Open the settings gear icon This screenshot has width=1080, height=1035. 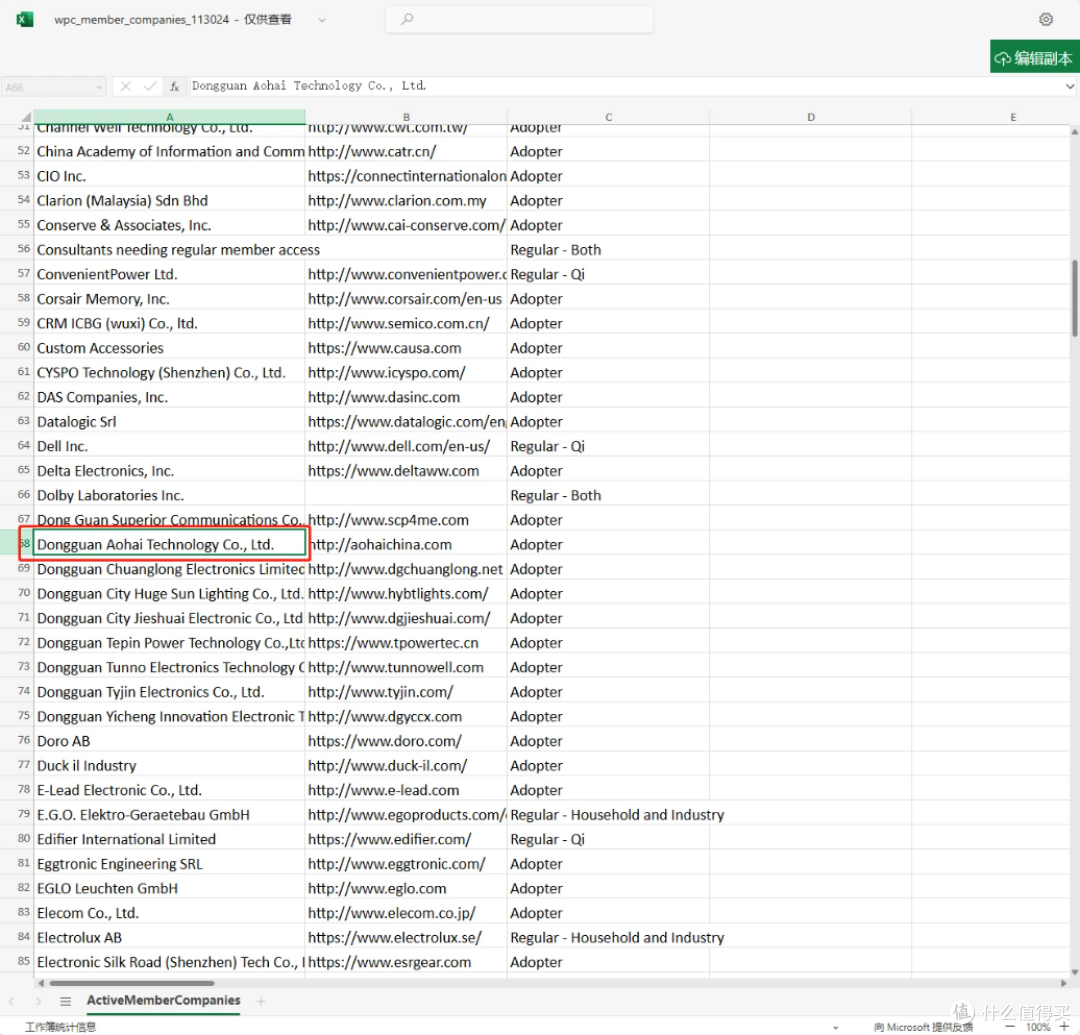click(1046, 19)
